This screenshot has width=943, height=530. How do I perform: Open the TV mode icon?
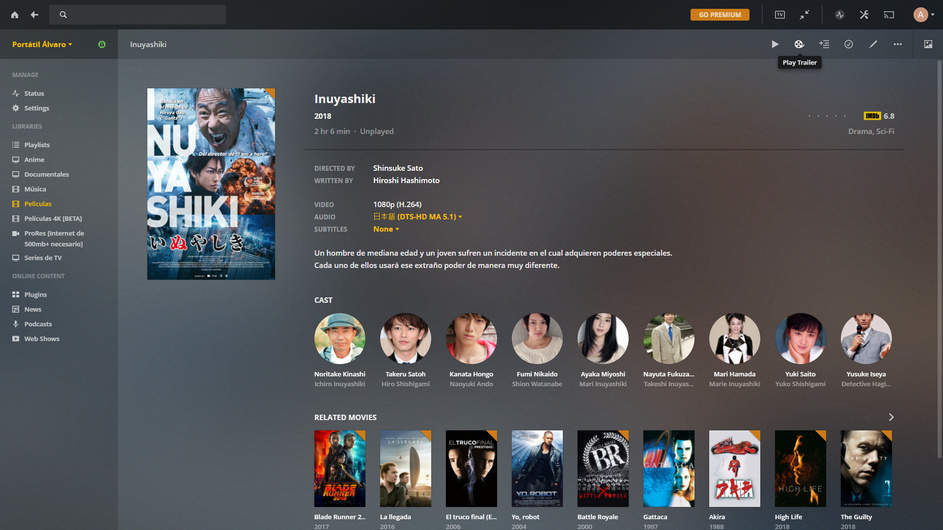779,14
